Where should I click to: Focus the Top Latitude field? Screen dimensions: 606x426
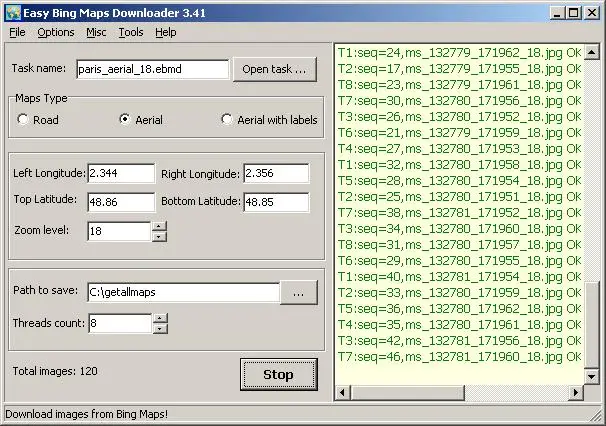point(121,202)
